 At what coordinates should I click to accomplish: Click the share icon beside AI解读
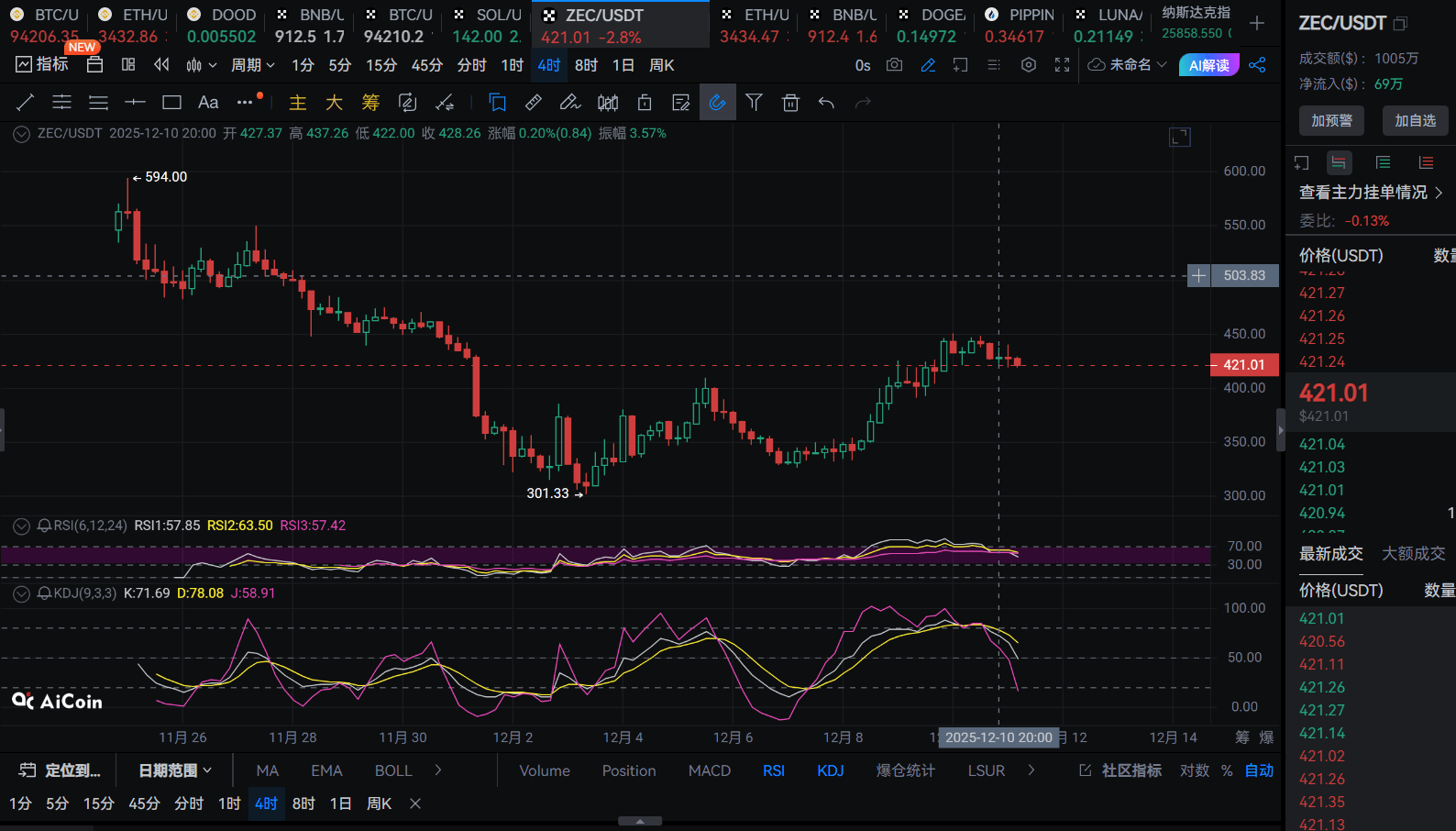click(1257, 65)
